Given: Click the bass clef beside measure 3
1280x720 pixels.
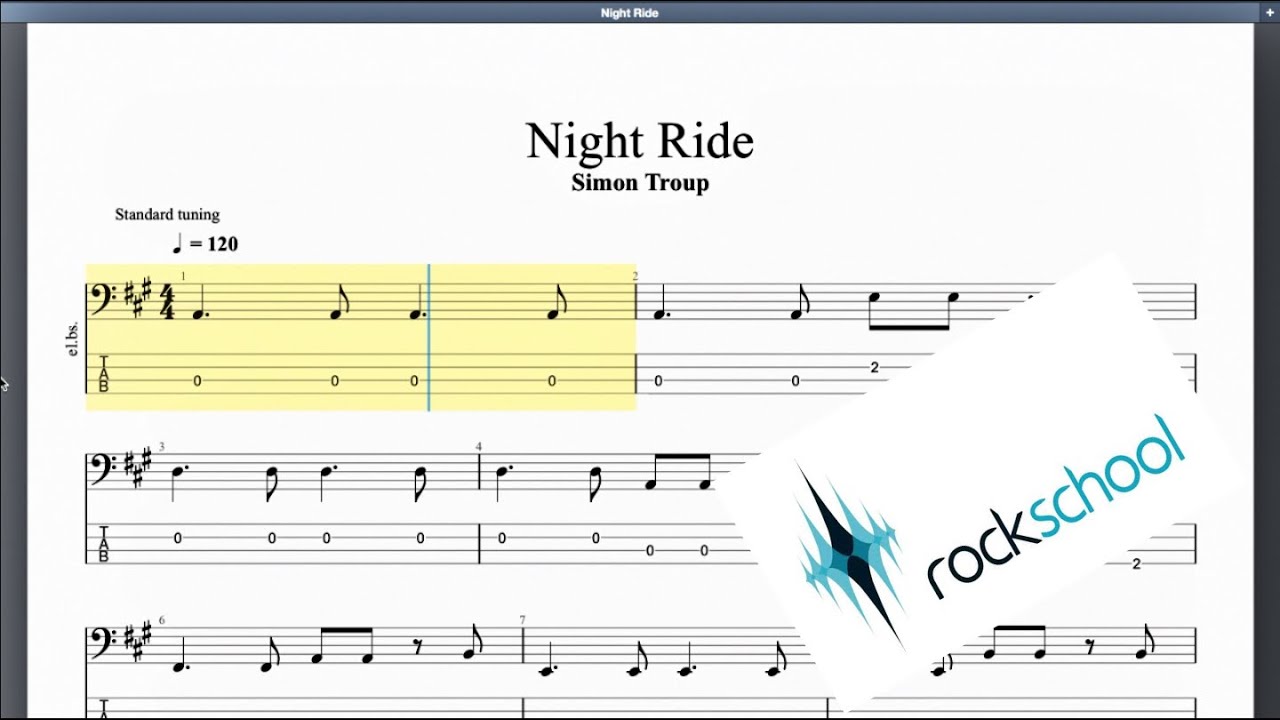Looking at the screenshot, I should (x=104, y=467).
